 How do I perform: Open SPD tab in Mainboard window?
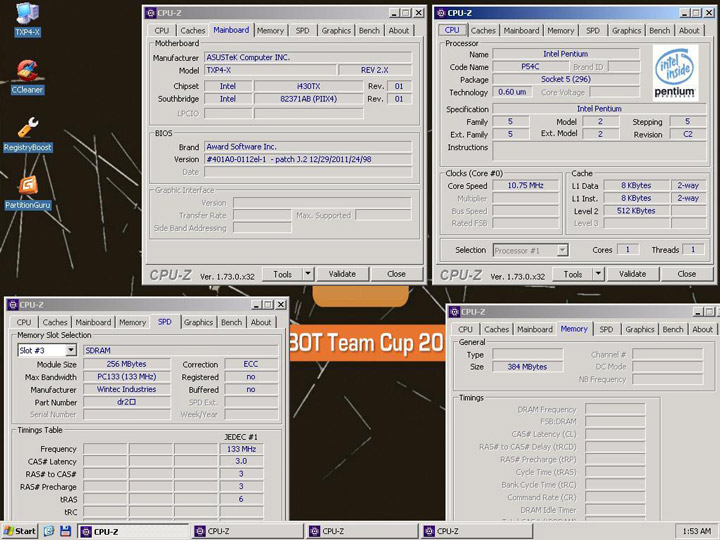pos(302,31)
